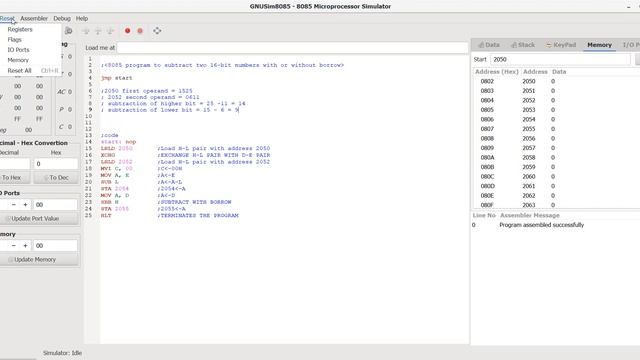Open the Assembler menu
Image resolution: width=640 pixels, height=360 pixels.
[x=34, y=18]
